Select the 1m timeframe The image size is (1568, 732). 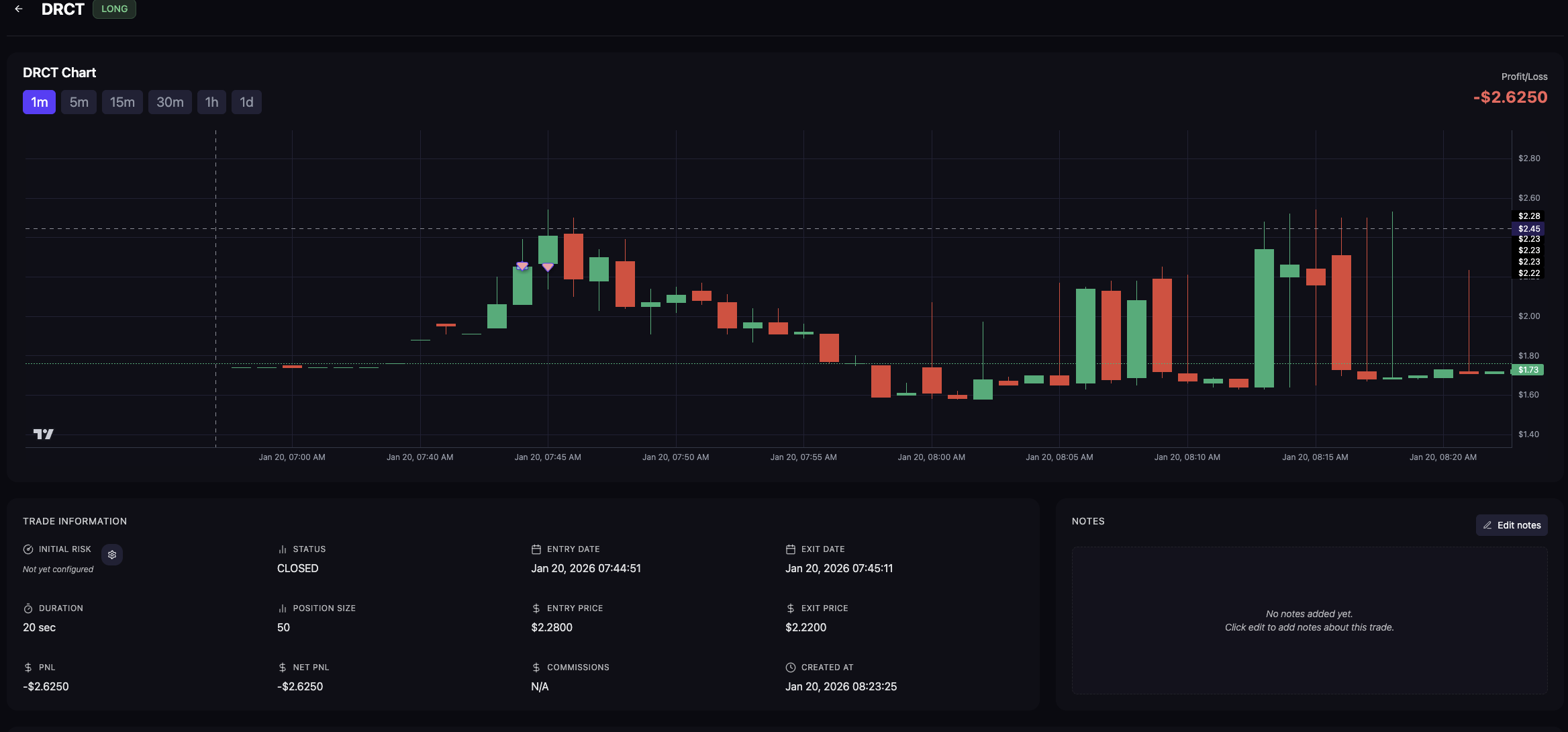39,102
